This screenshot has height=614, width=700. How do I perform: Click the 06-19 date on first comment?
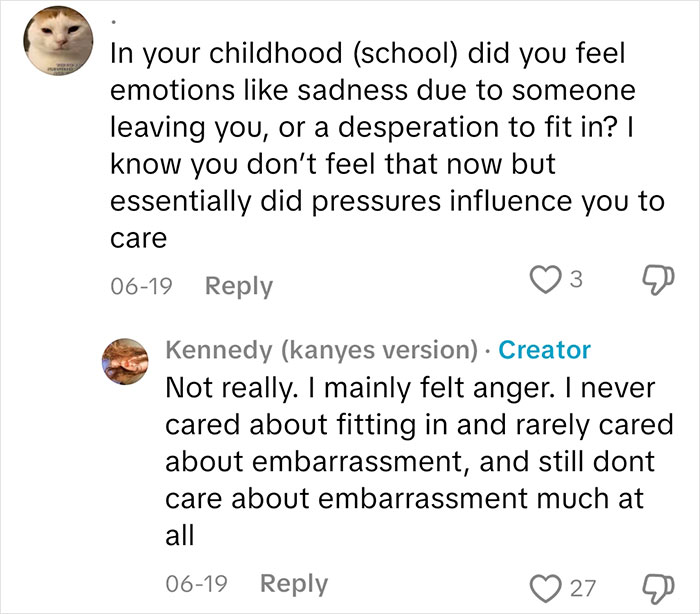[142, 286]
